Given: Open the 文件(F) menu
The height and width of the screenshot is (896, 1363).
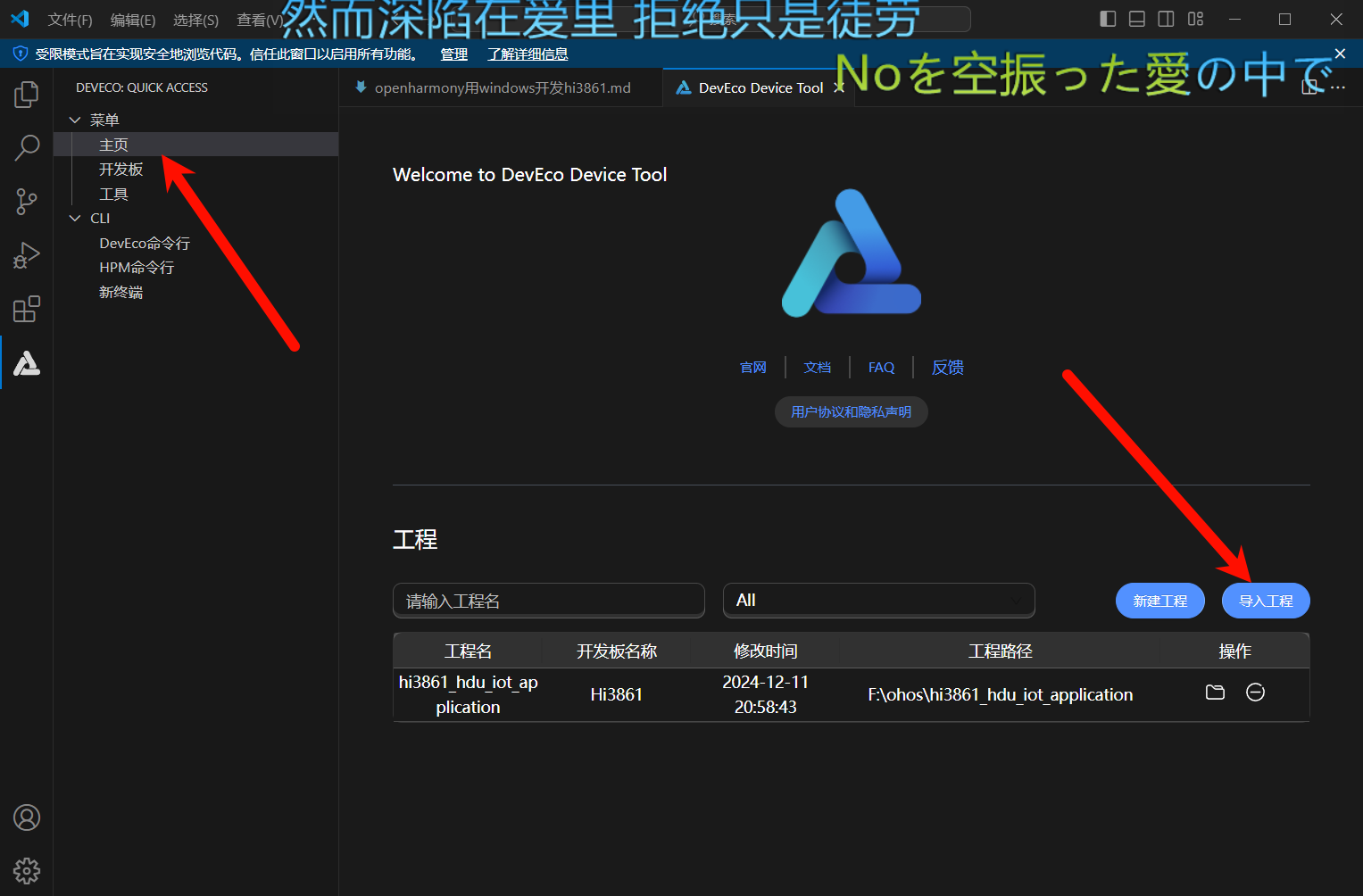Looking at the screenshot, I should pos(70,20).
